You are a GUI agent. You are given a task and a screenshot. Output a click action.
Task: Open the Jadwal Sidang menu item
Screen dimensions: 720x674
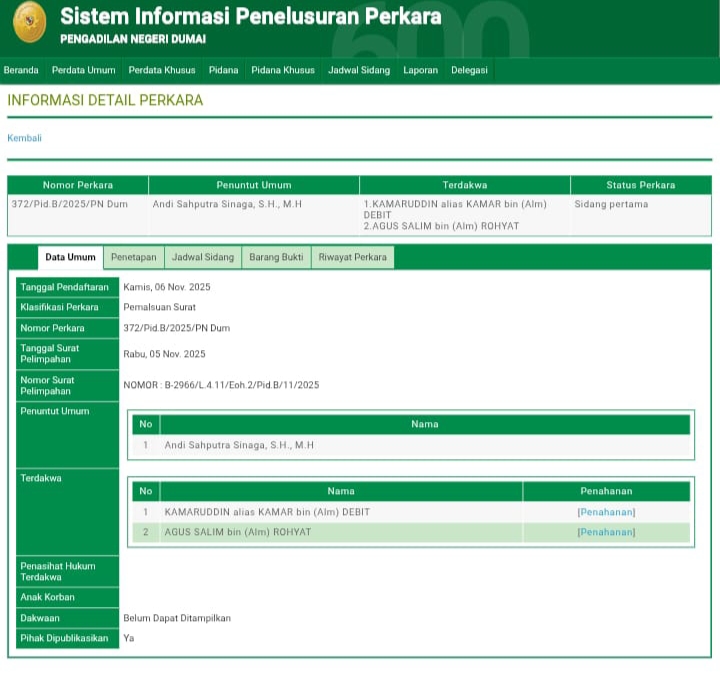click(x=359, y=70)
